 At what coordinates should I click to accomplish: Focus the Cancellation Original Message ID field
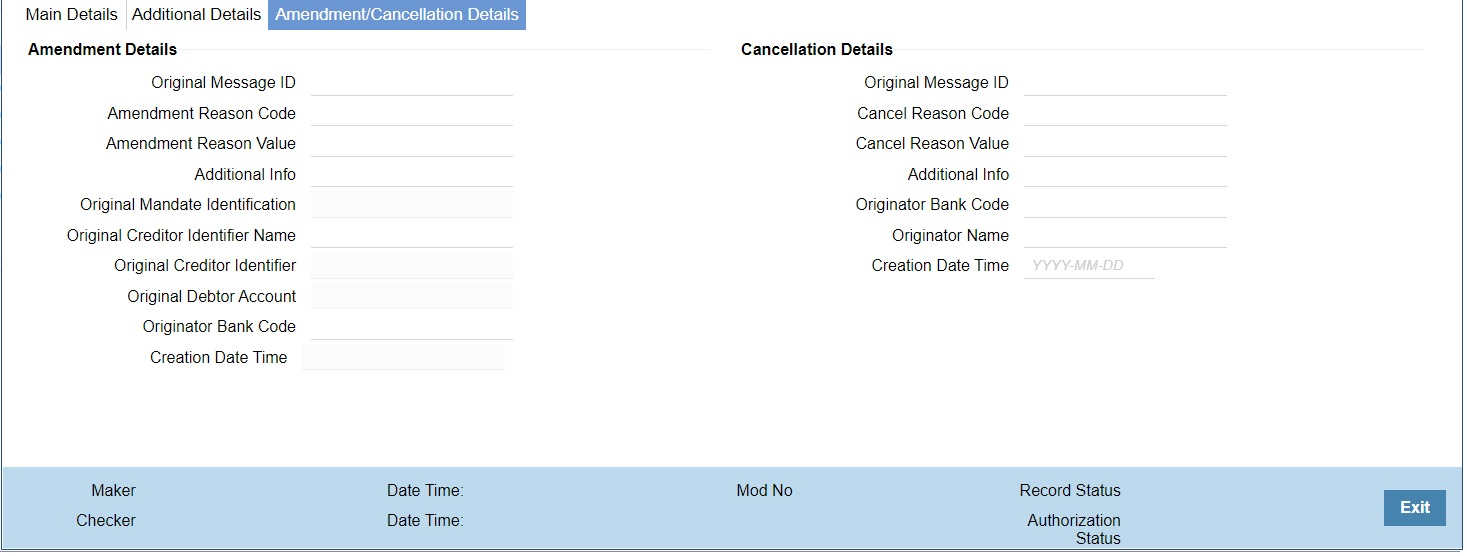tap(1125, 83)
